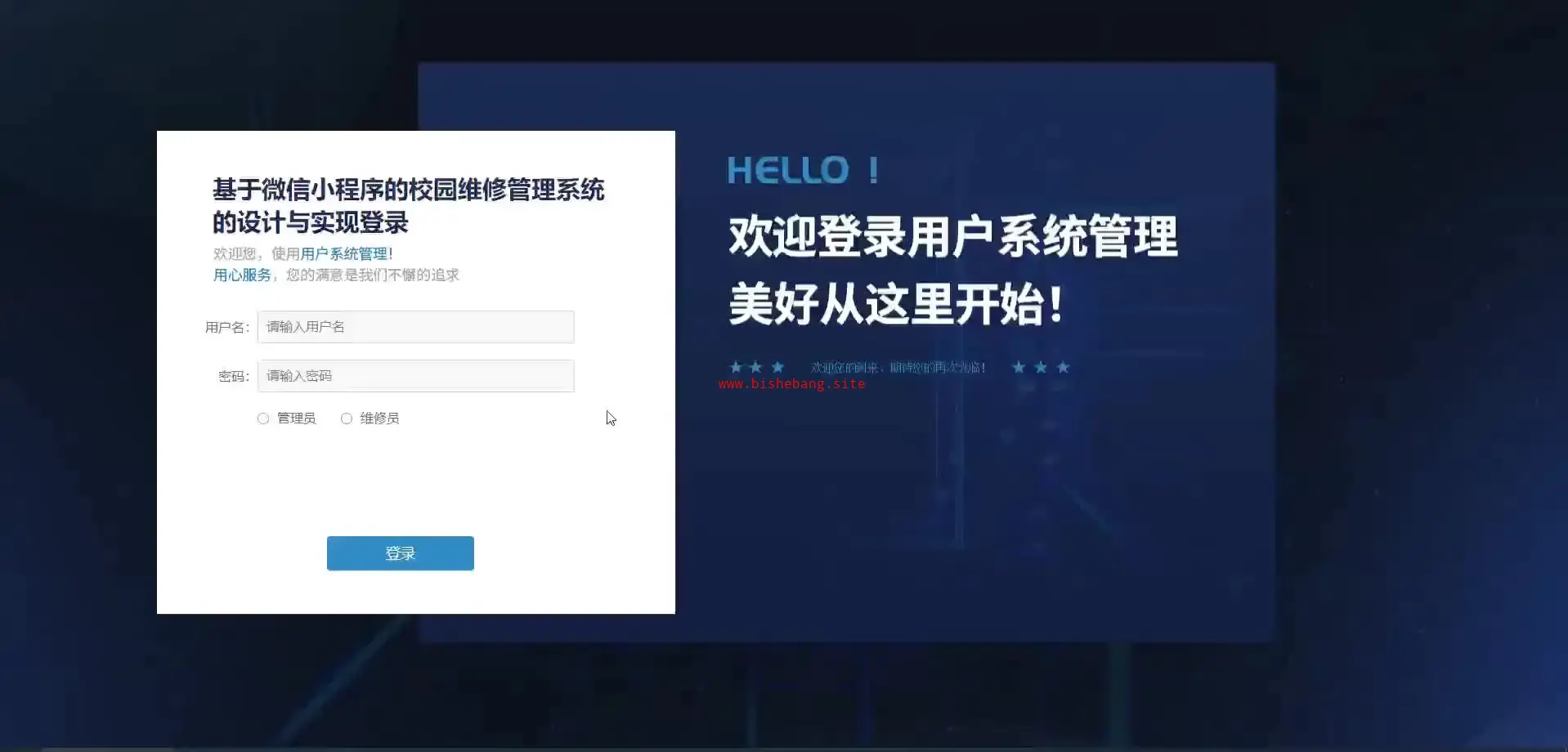Click the middle star right of the welcome message
The width and height of the screenshot is (1568, 752).
[1041, 367]
